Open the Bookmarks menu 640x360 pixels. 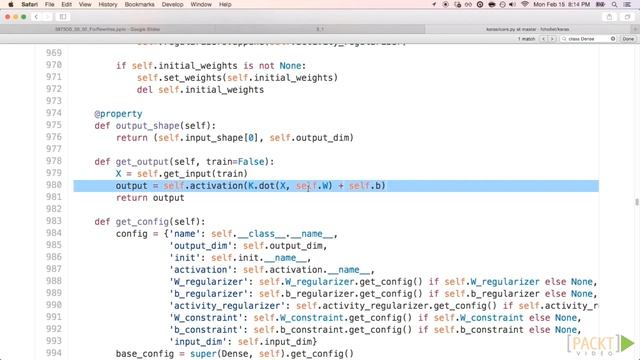[x=139, y=4]
